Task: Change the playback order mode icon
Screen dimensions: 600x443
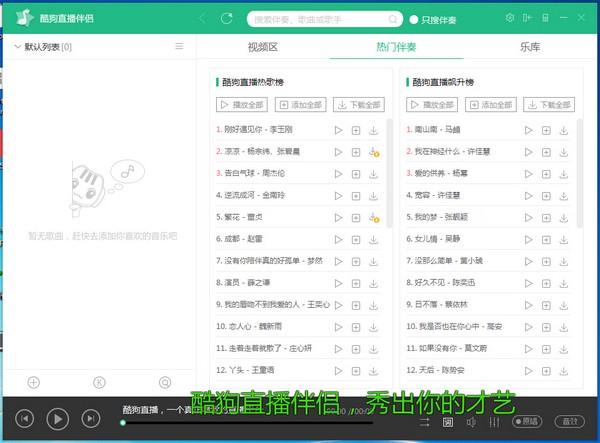Action: [424, 422]
